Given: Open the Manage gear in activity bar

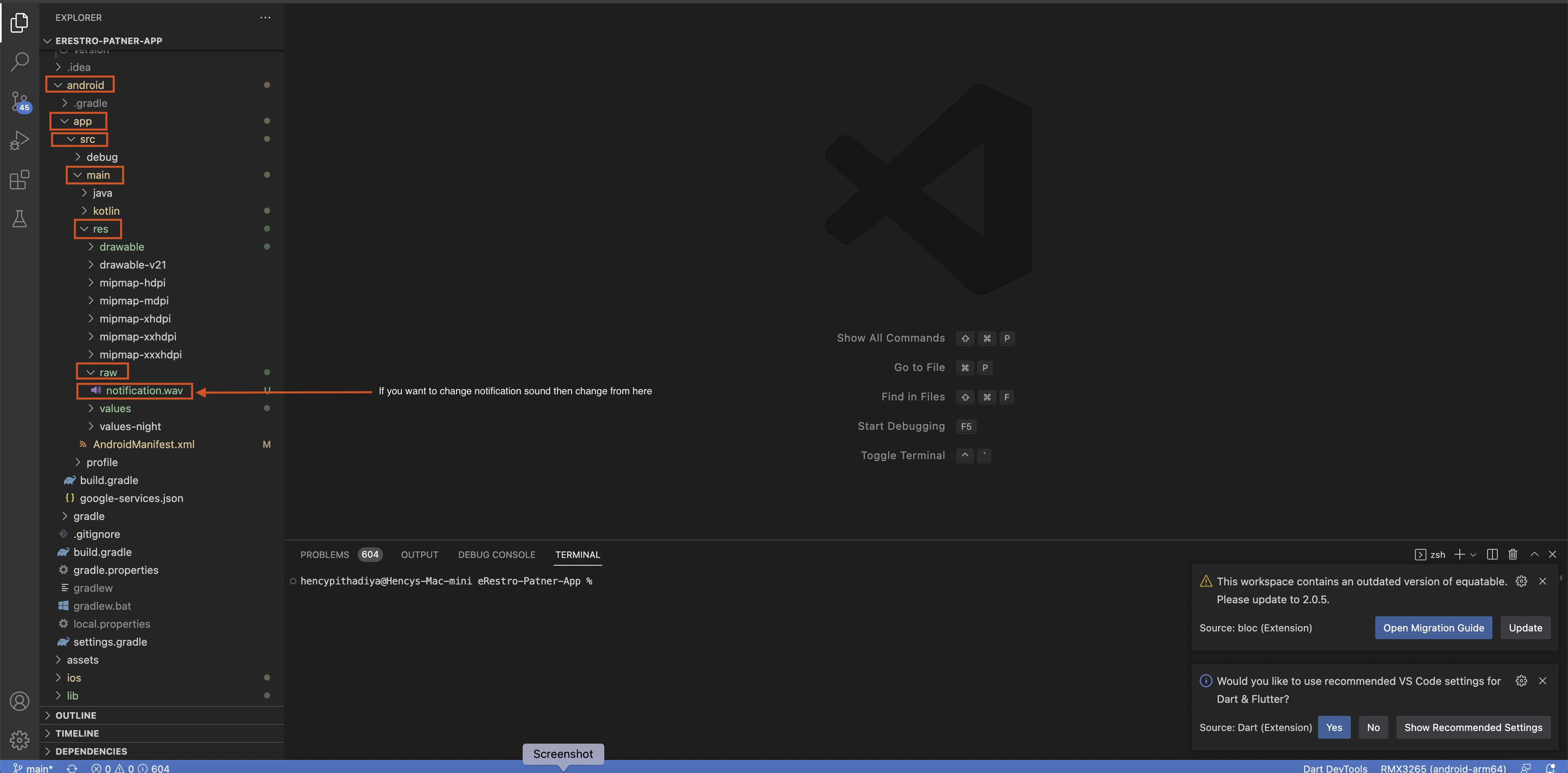Looking at the screenshot, I should 20,740.
